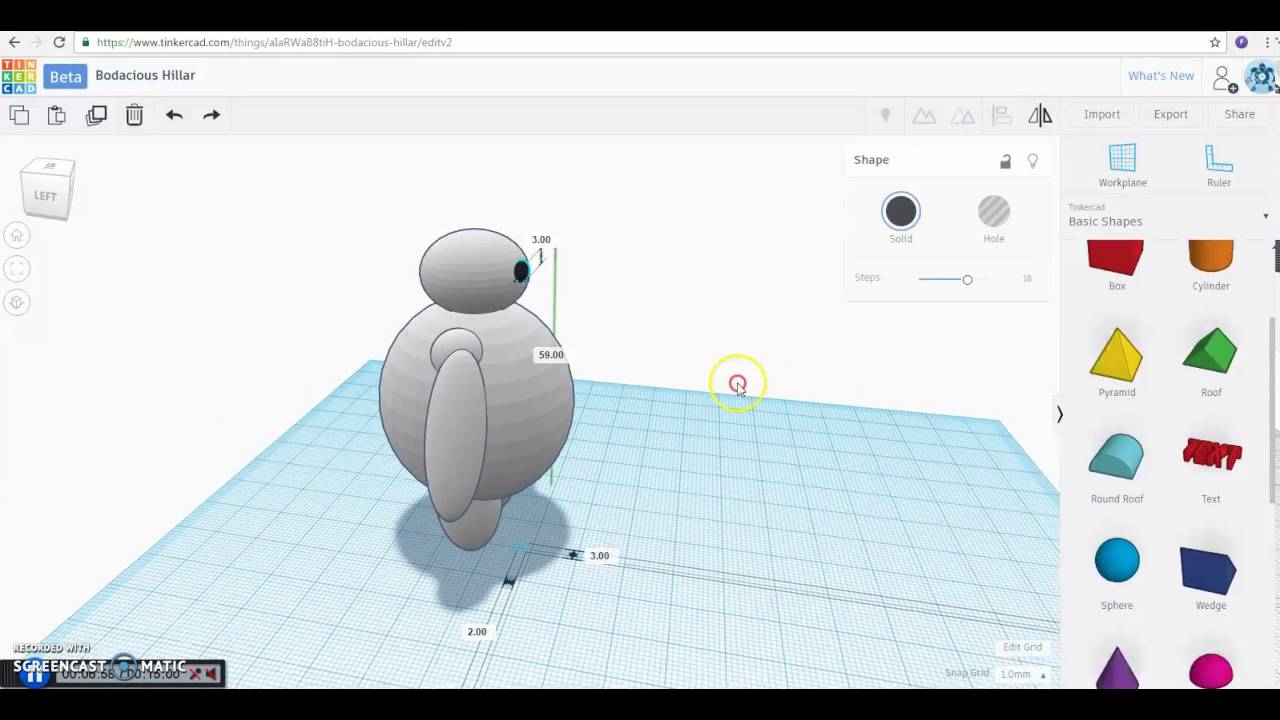Pick the blue Sphere shape

pyautogui.click(x=1117, y=560)
